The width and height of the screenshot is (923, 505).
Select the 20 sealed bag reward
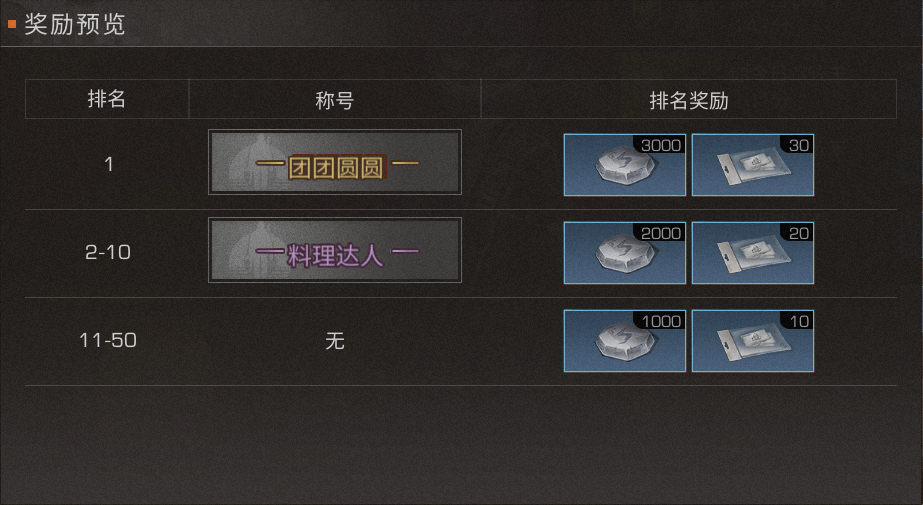(753, 253)
